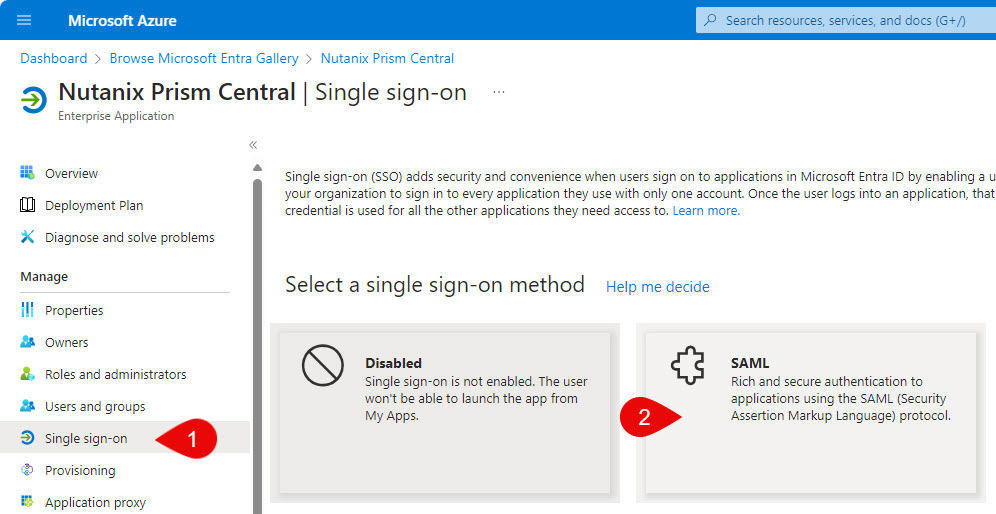Click the Roles and administrators icon

[27, 374]
